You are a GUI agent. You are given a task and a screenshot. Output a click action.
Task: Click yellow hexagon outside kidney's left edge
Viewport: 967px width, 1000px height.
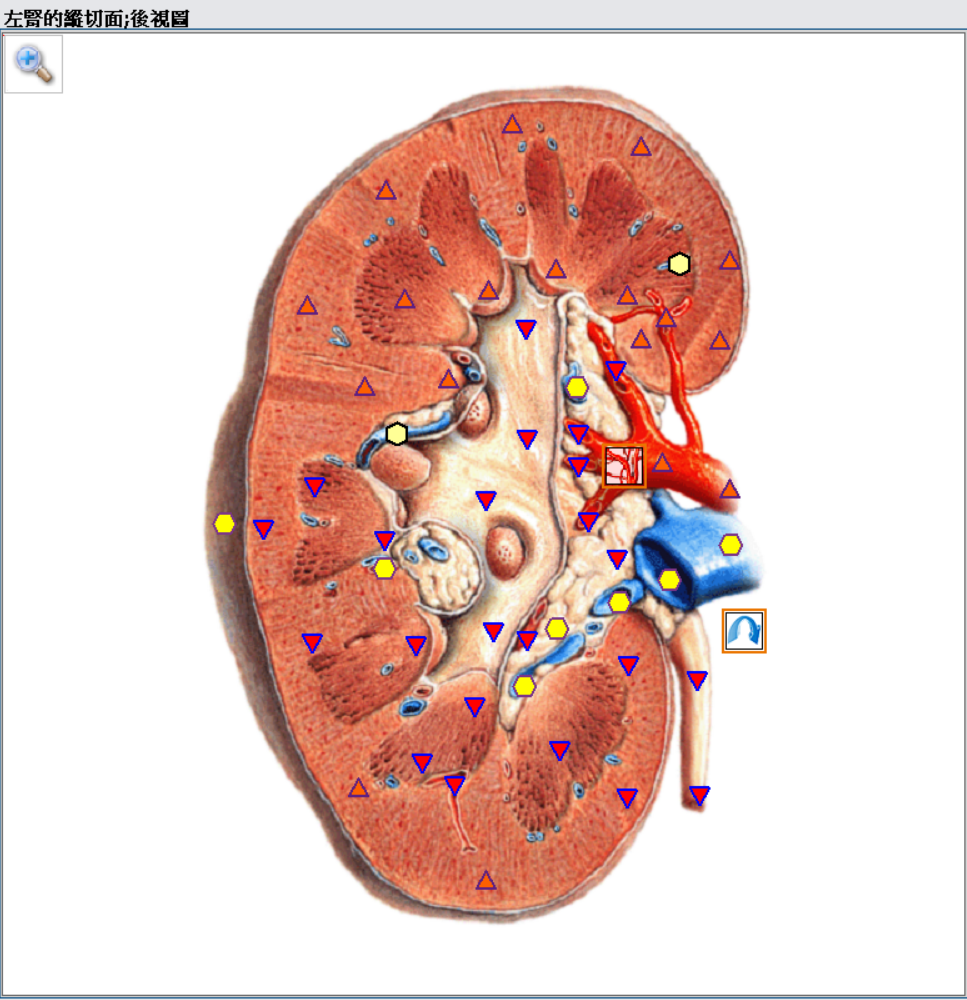[x=224, y=524]
